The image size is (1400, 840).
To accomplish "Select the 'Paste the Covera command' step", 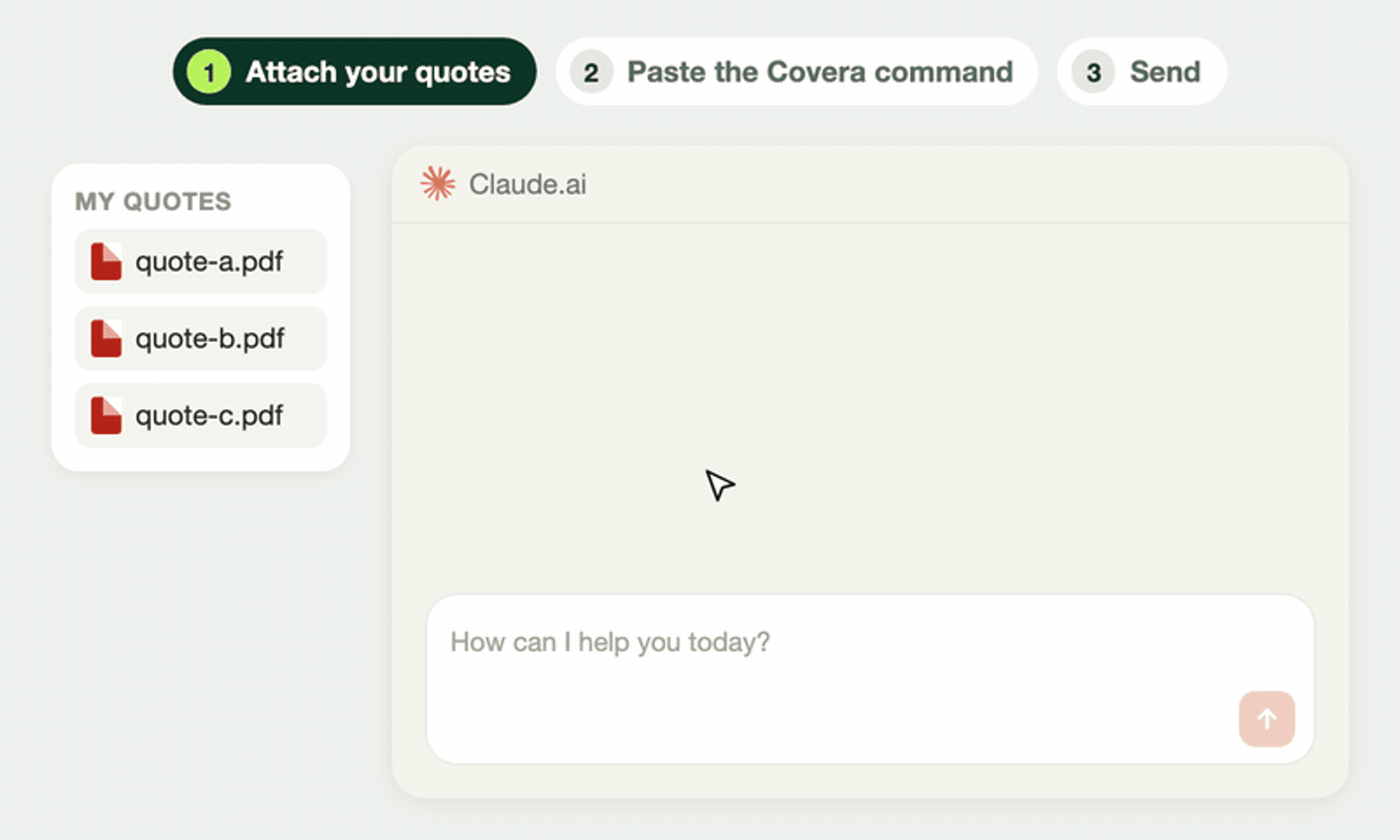I will pos(796,71).
